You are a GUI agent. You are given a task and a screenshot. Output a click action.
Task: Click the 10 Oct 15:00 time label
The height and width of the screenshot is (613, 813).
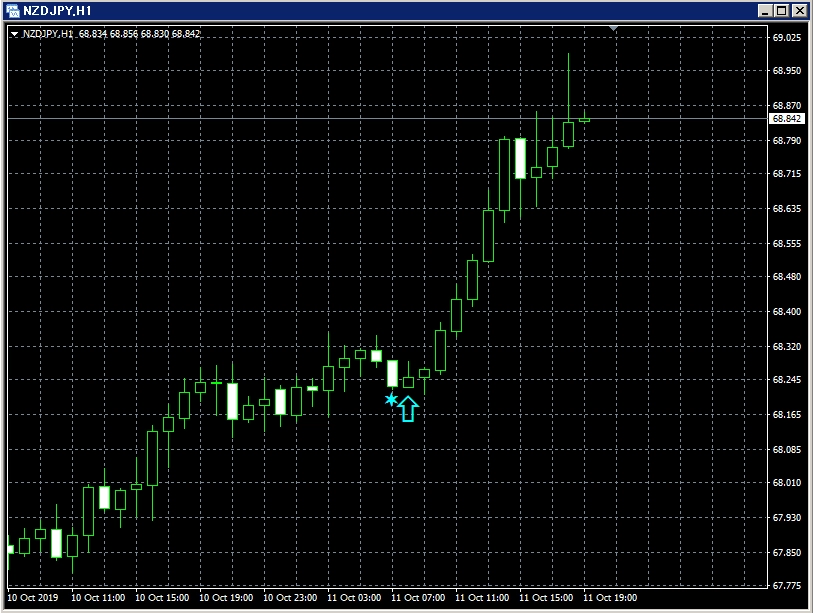click(162, 597)
